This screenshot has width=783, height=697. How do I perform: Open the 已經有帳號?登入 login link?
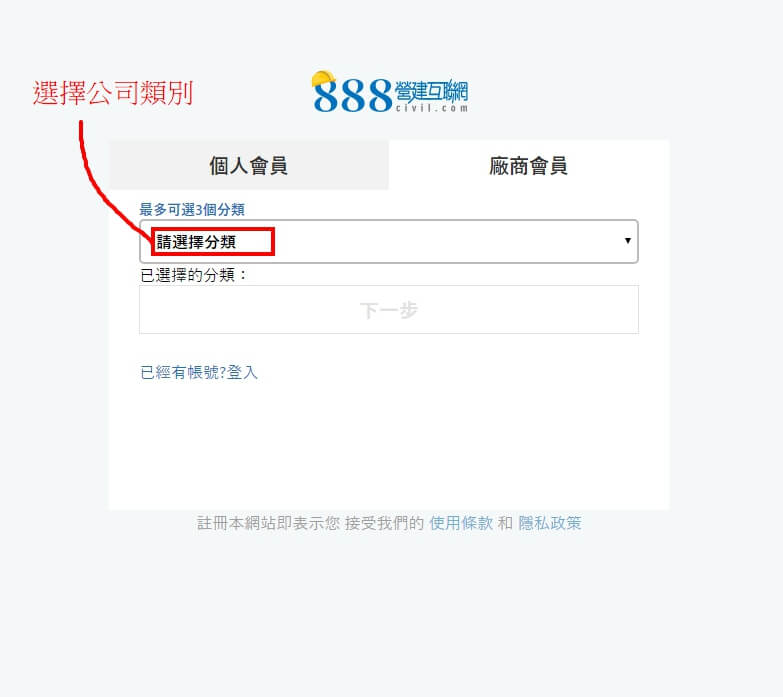coord(199,372)
